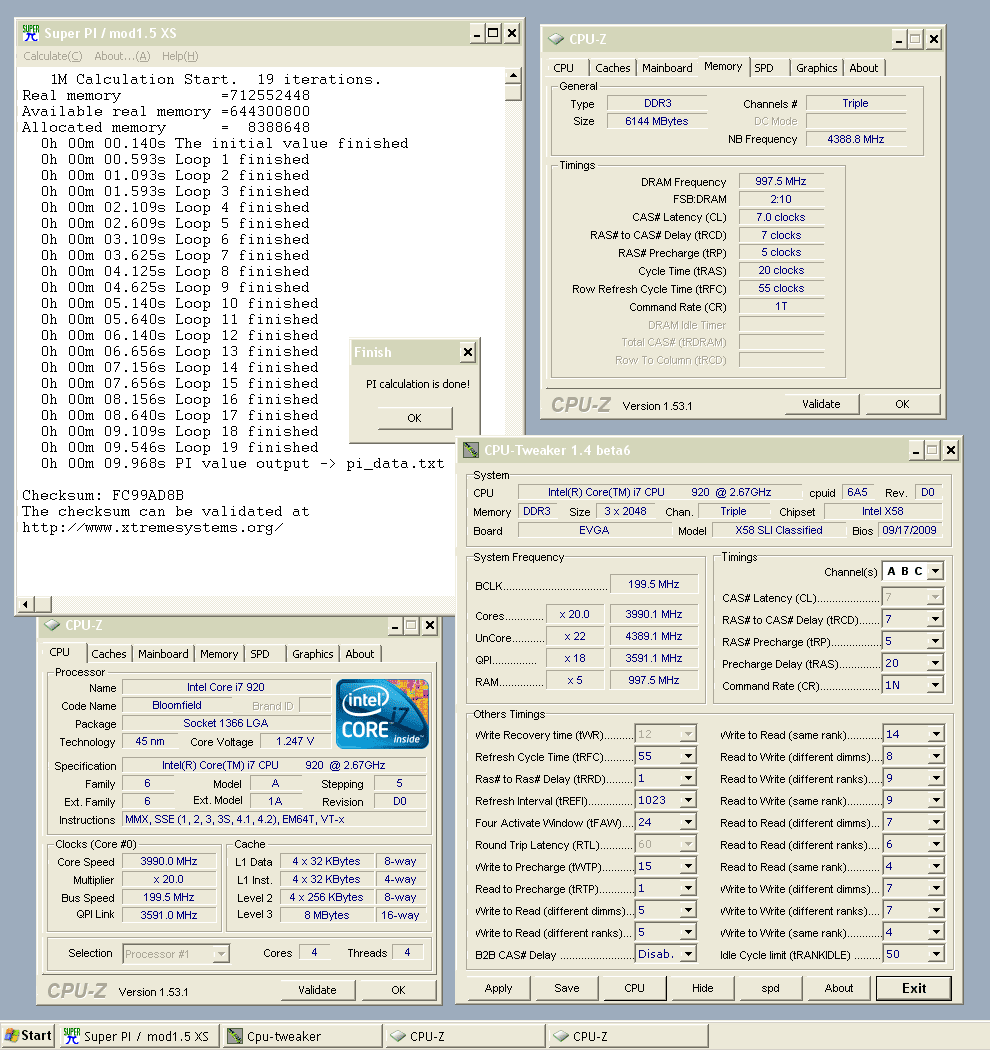Switch to the SPD tab in the upper CPU-Z
990x1050 pixels.
tap(764, 68)
